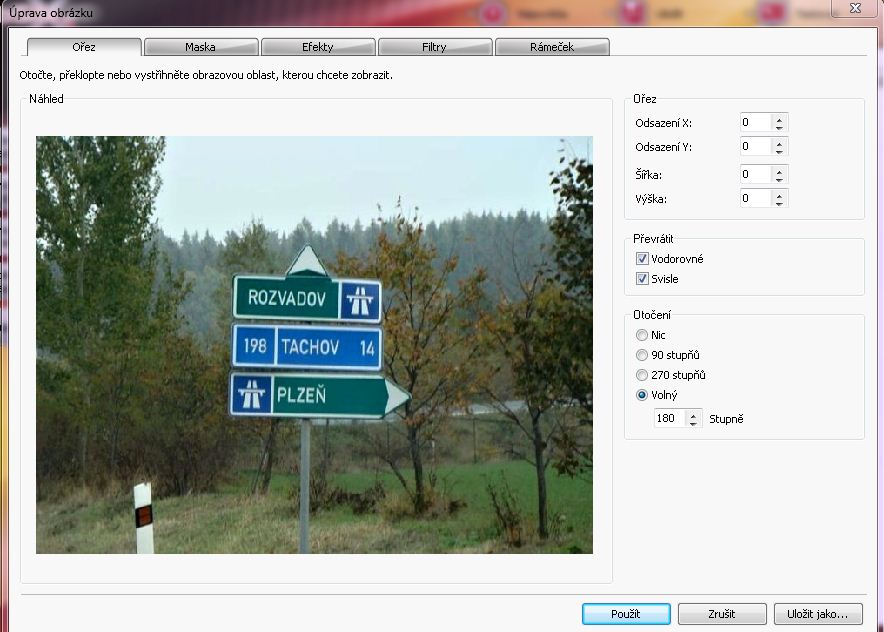Open the Efekty tab
The image size is (884, 632).
(x=317, y=47)
